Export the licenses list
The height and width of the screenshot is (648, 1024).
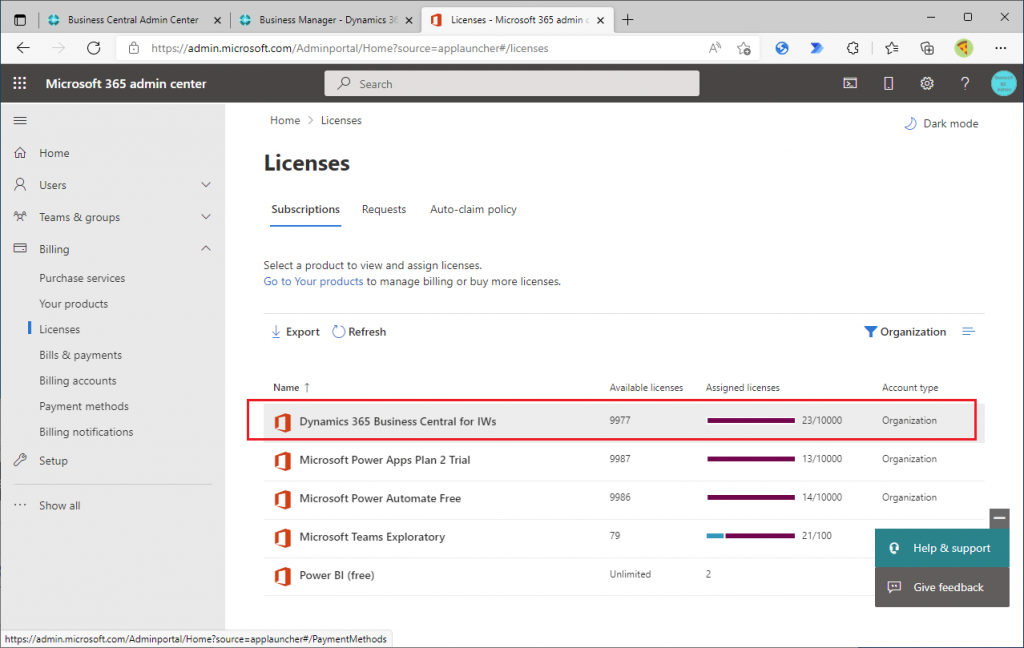(295, 332)
